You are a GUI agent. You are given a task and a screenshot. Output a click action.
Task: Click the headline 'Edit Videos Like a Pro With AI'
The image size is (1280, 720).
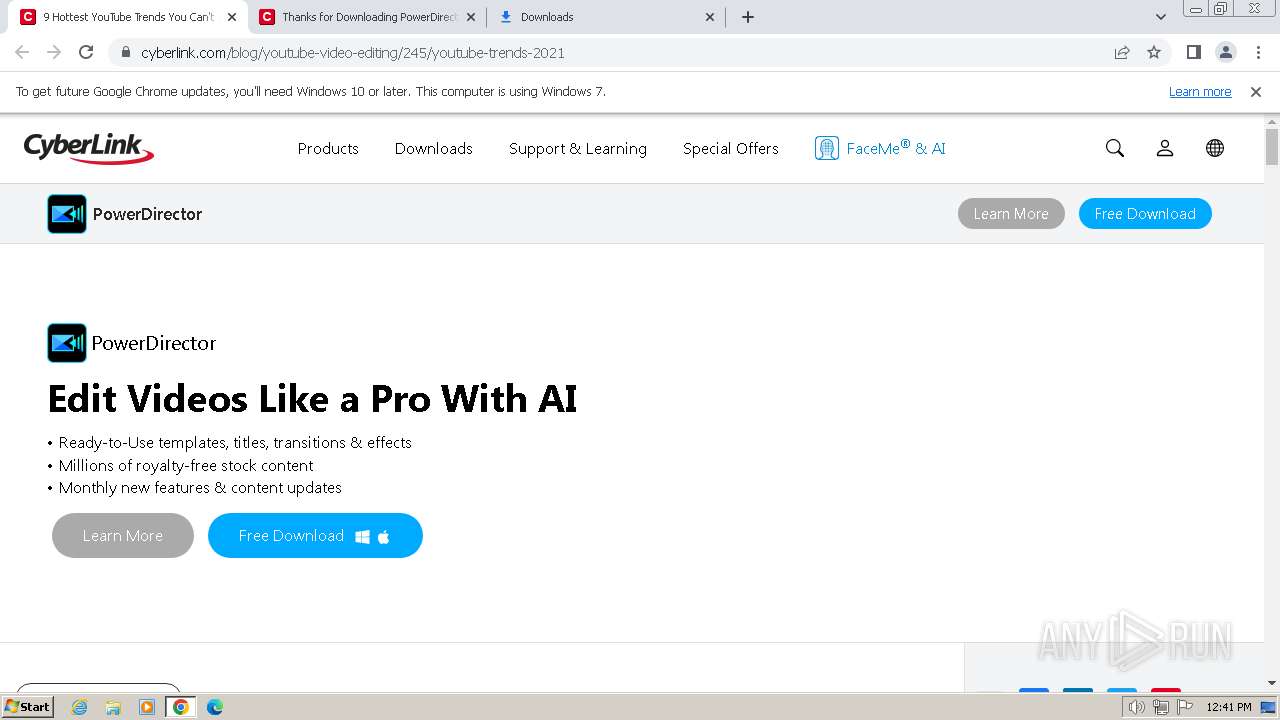312,399
